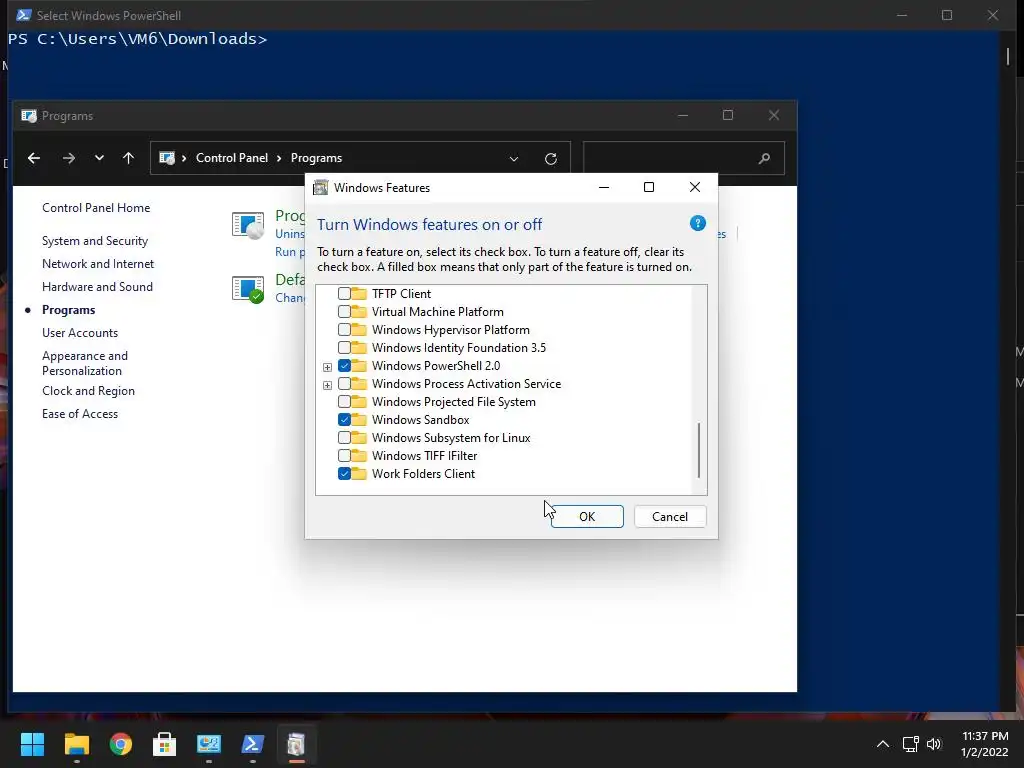Open Clock and Region category
Viewport: 1024px width, 768px height.
(x=88, y=391)
